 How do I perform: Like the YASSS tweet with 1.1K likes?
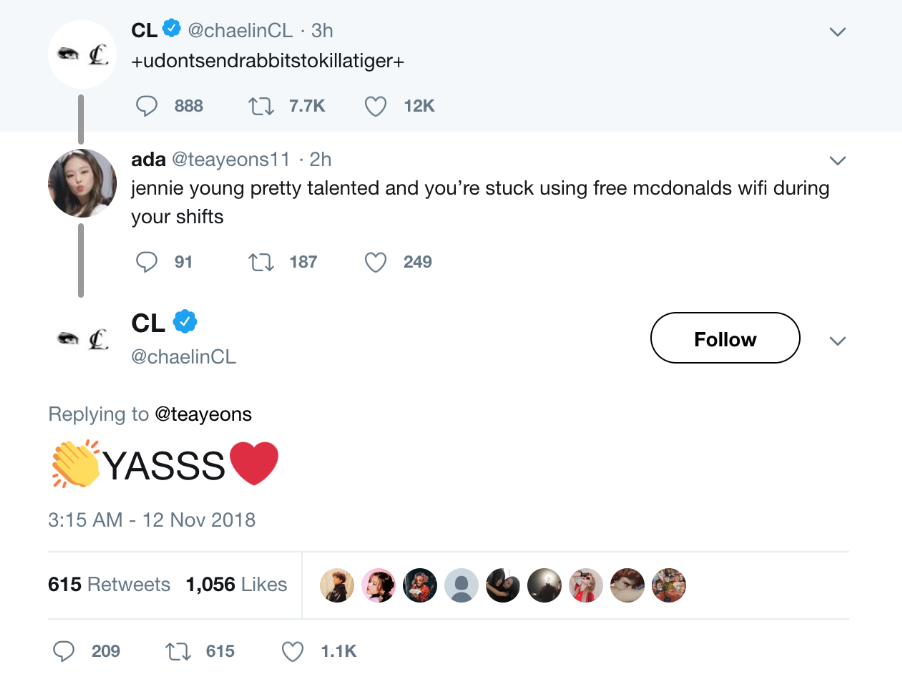point(293,651)
